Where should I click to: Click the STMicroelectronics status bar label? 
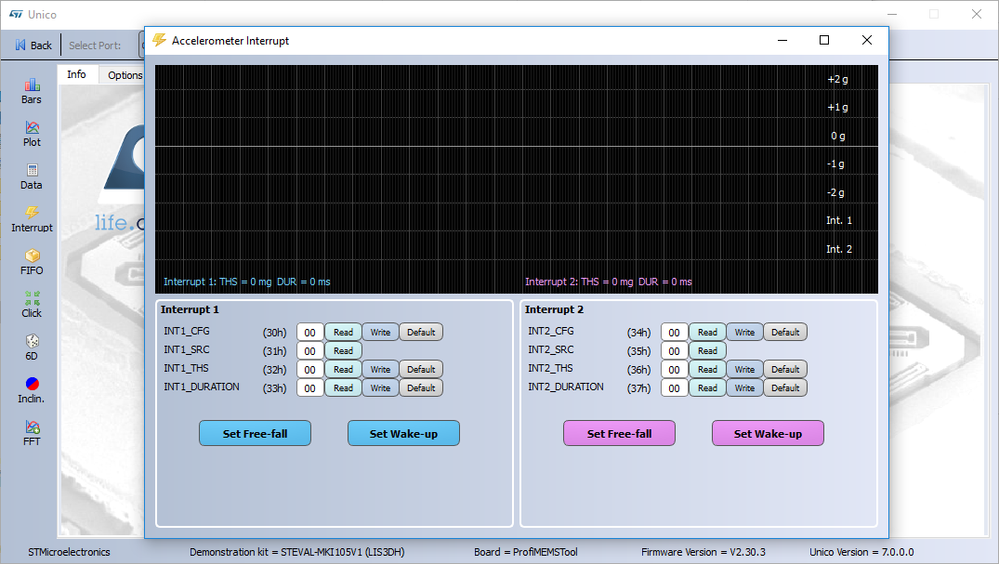pos(69,552)
